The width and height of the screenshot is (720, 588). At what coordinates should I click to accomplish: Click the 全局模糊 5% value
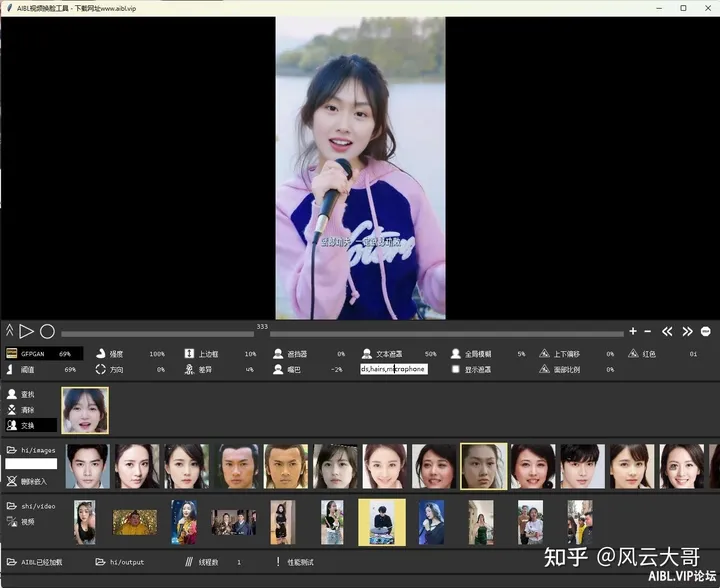coord(521,354)
